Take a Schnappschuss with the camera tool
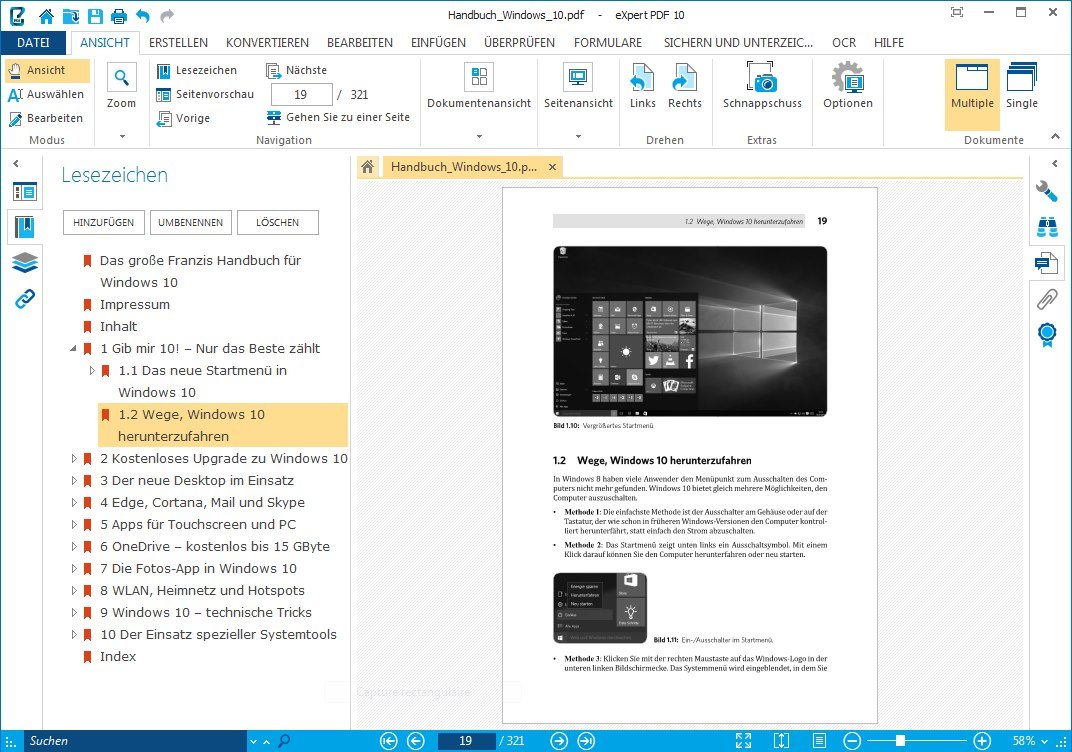The height and width of the screenshot is (752, 1072). coord(762,86)
